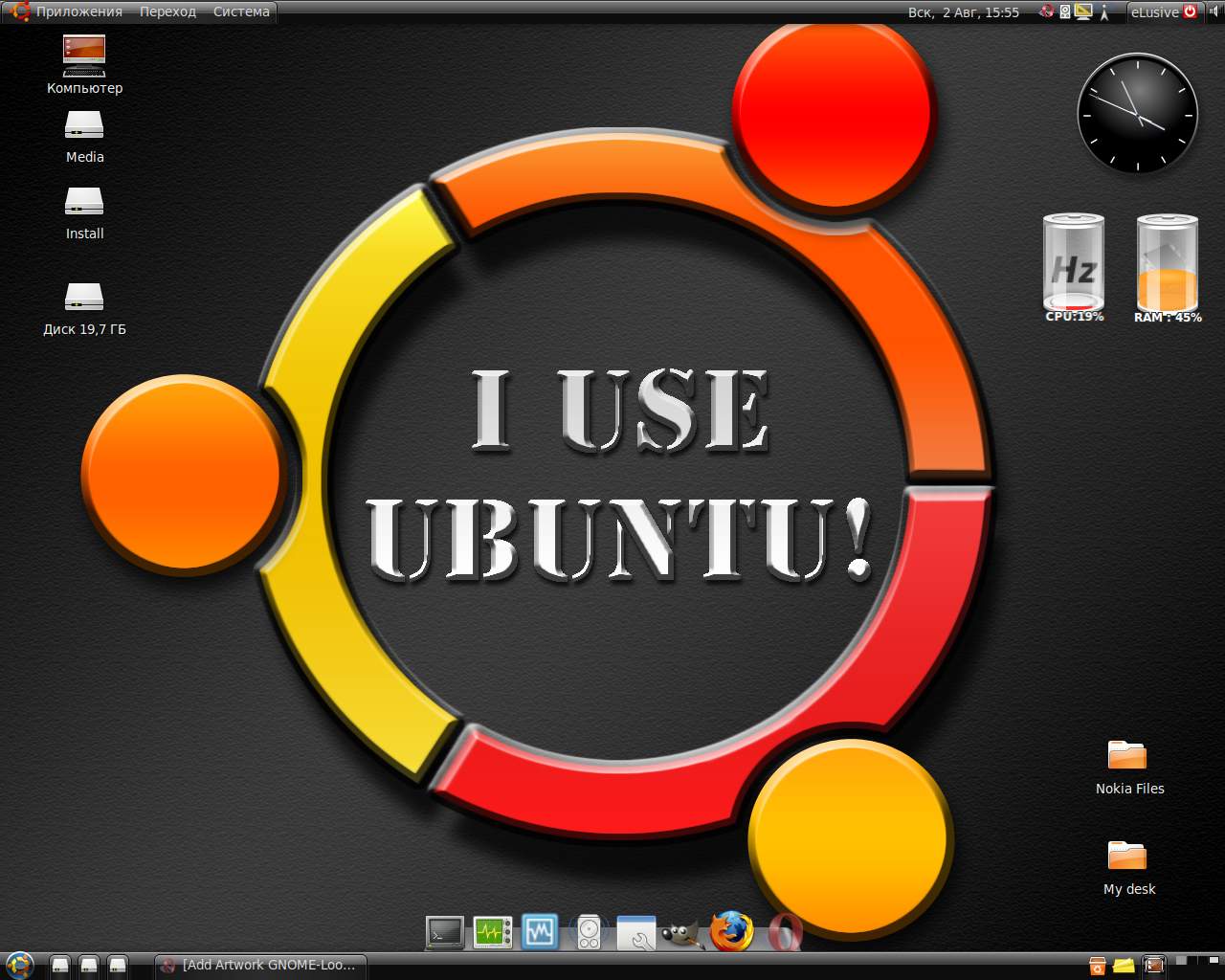Click the speaker device tray icon
This screenshot has height=980, width=1225.
pyautogui.click(x=1065, y=11)
